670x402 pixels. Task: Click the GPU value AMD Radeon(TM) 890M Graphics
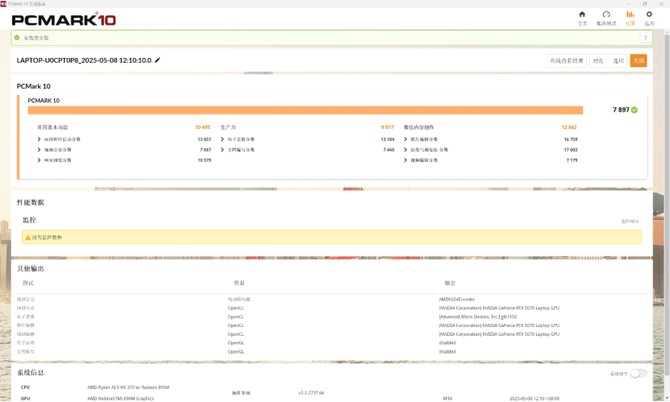[120, 398]
